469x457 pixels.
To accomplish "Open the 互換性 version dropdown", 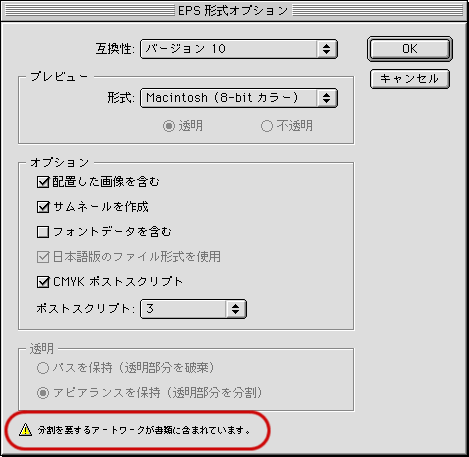I will (x=239, y=49).
